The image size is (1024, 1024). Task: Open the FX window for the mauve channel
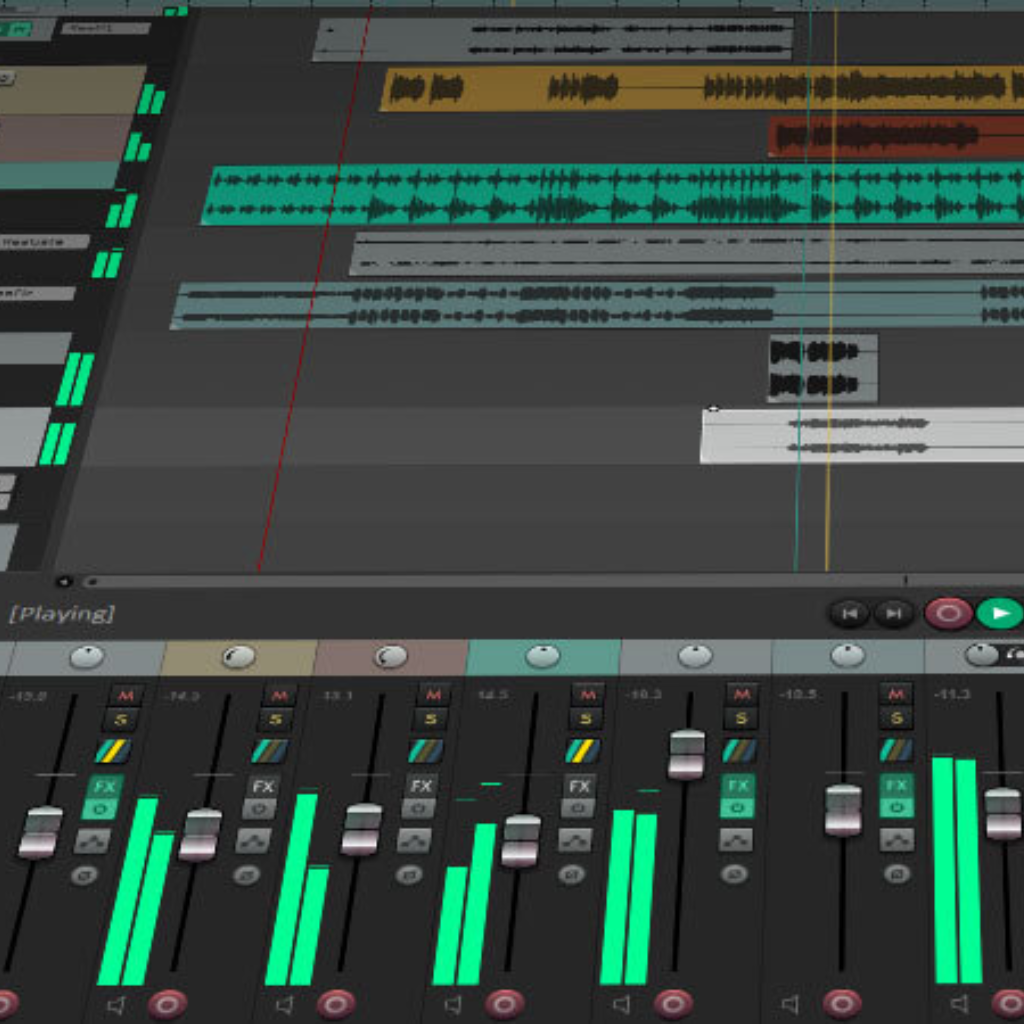[421, 786]
